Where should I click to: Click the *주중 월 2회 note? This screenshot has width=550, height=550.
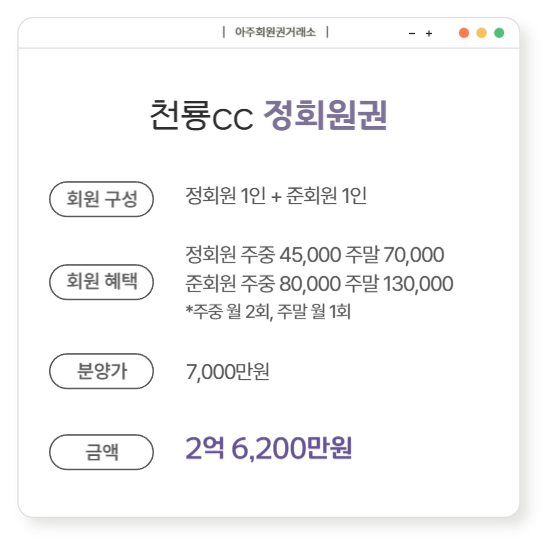point(268,311)
